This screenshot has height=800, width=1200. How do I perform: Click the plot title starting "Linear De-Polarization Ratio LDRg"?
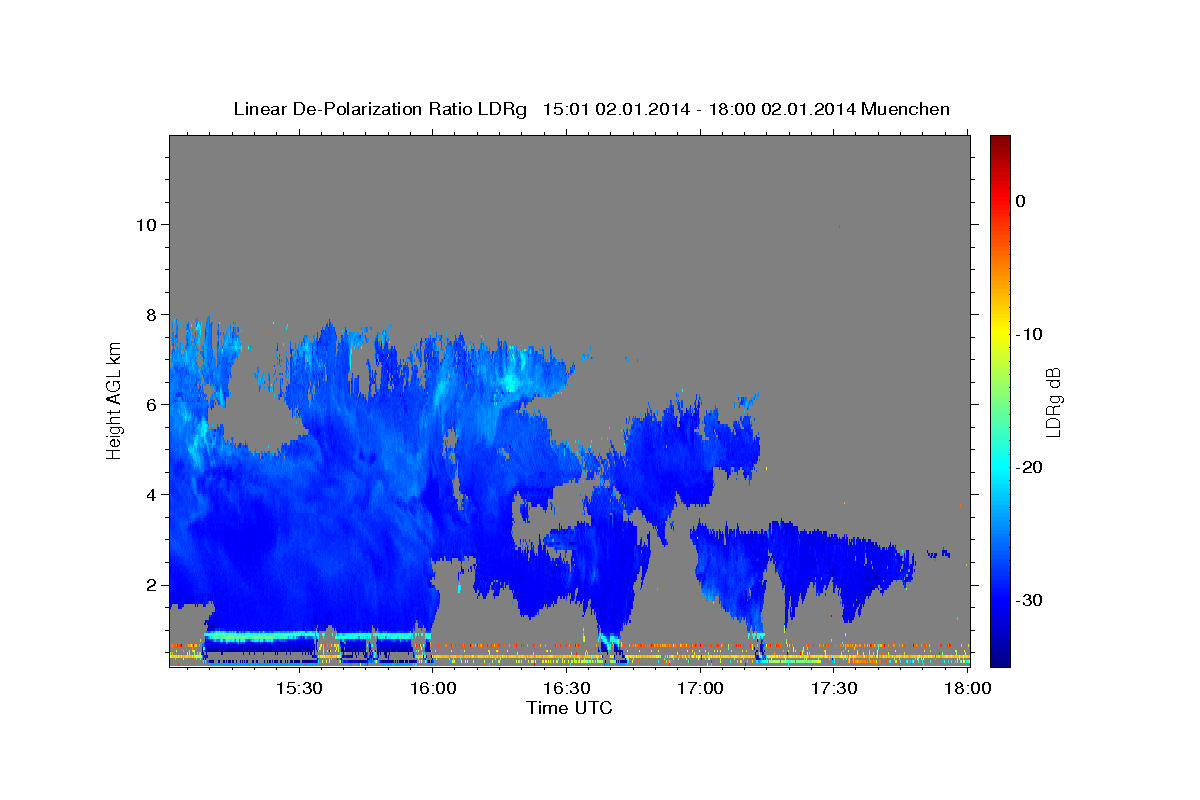(x=591, y=109)
